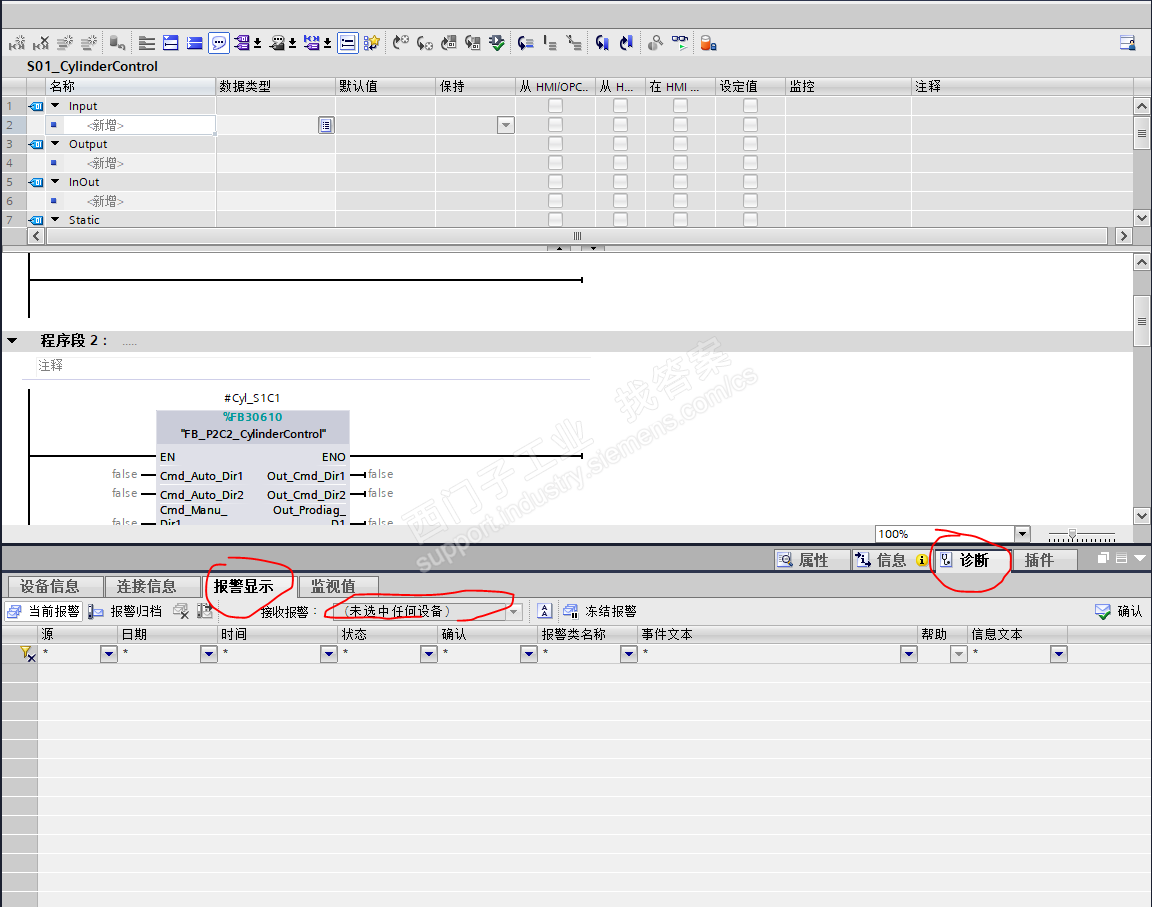Click the insert row toolbar icon
Viewport: 1152px width, 907px height.
pyautogui.click(x=65, y=43)
